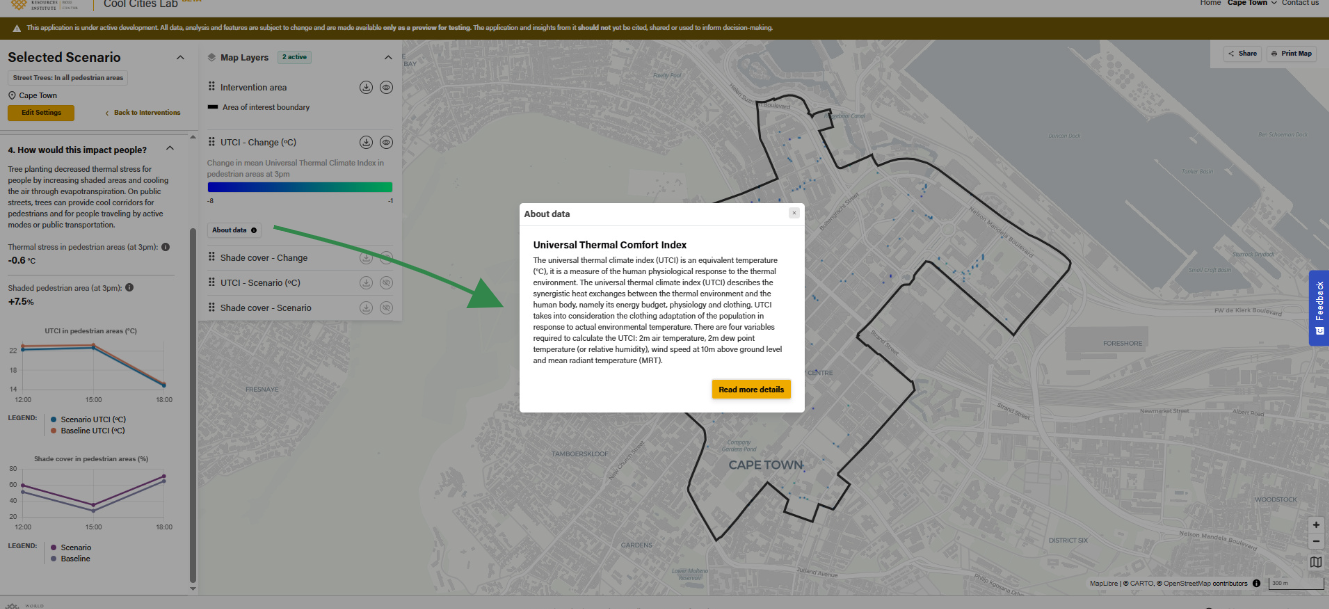Download the Intervention area layer
This screenshot has width=1329, height=609.
click(366, 88)
